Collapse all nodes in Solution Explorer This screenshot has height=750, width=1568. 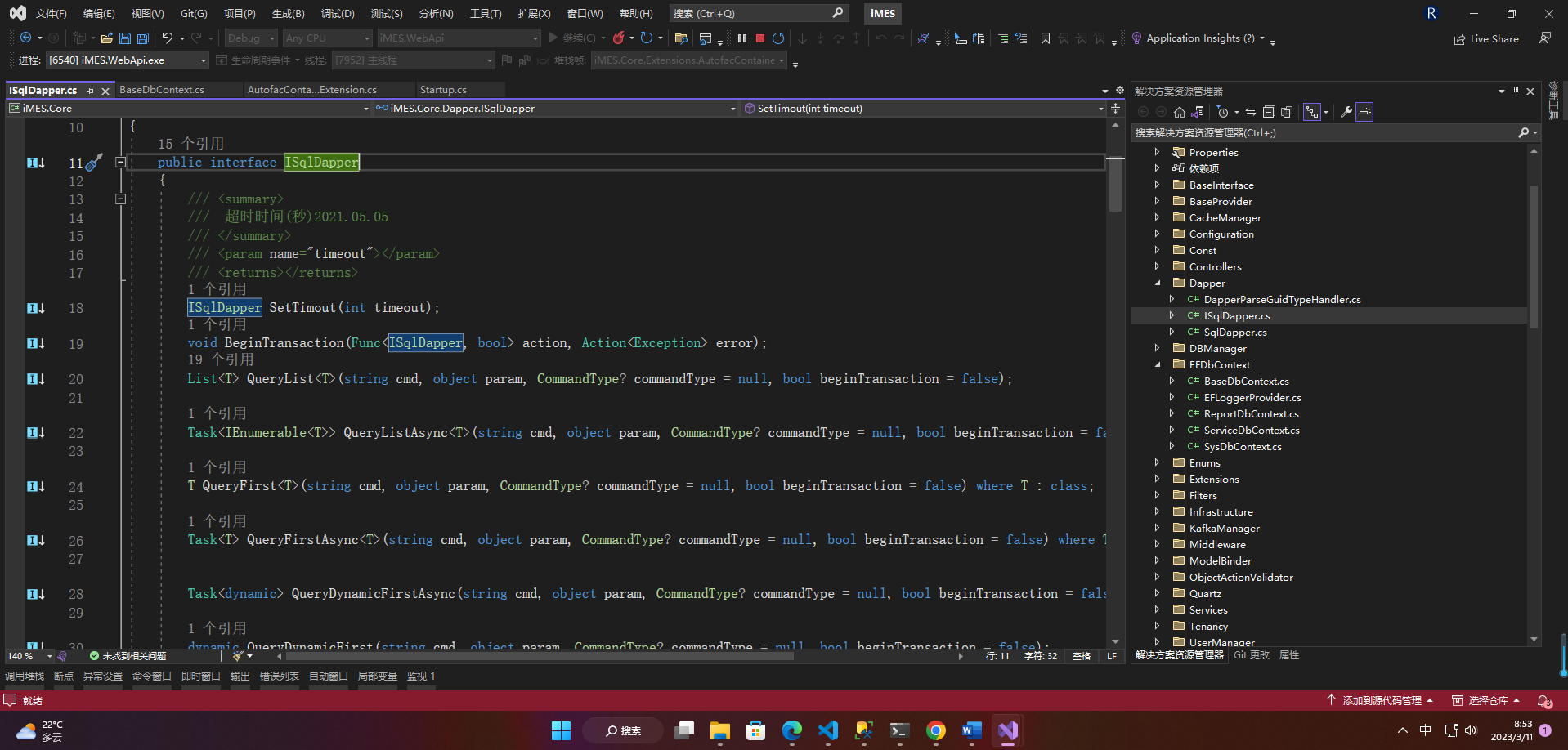click(1269, 112)
